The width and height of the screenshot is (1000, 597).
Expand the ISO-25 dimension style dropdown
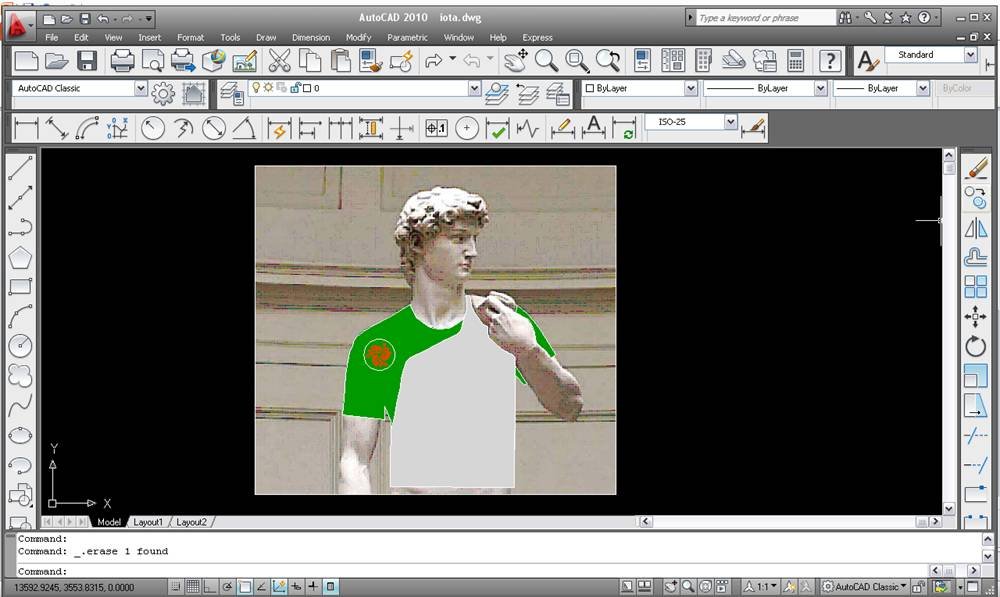[730, 121]
